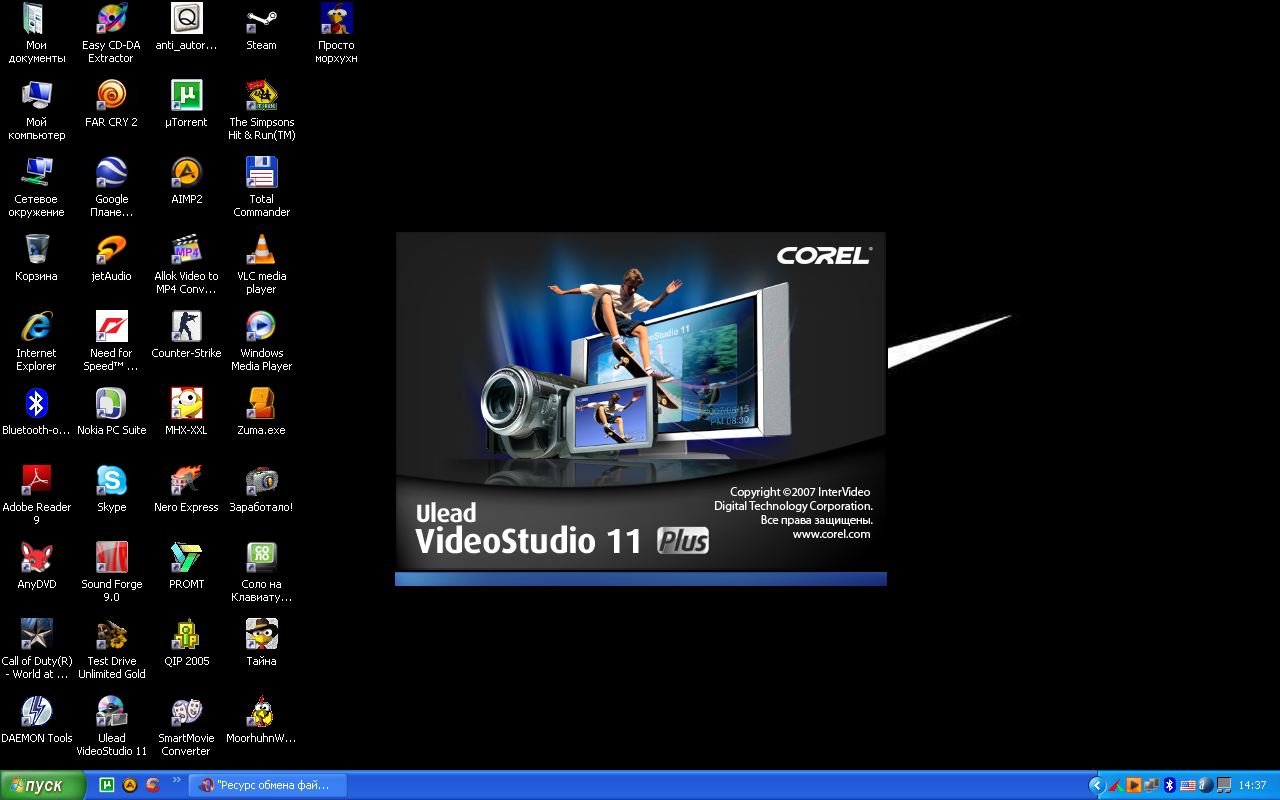Select the Allok Video to MP4 Converter icon
The image size is (1280, 800).
pos(186,250)
